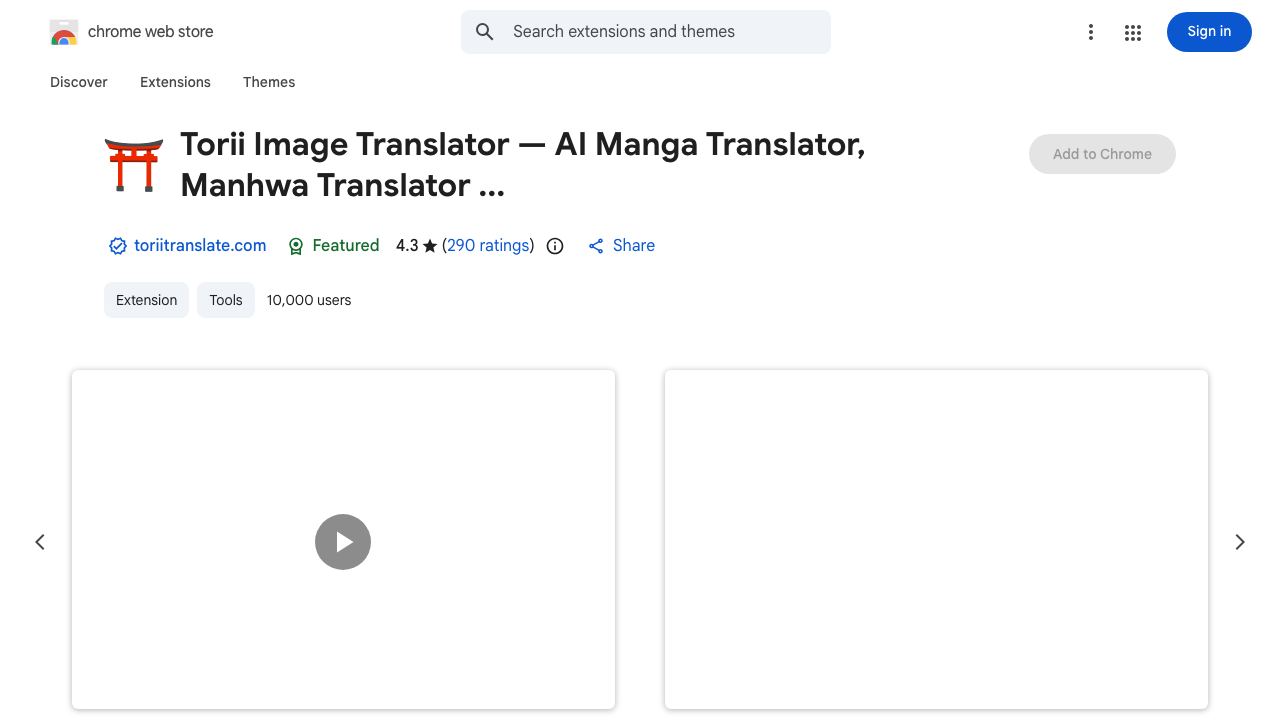Click the Share link text
The width and height of the screenshot is (1280, 720).
click(x=634, y=246)
